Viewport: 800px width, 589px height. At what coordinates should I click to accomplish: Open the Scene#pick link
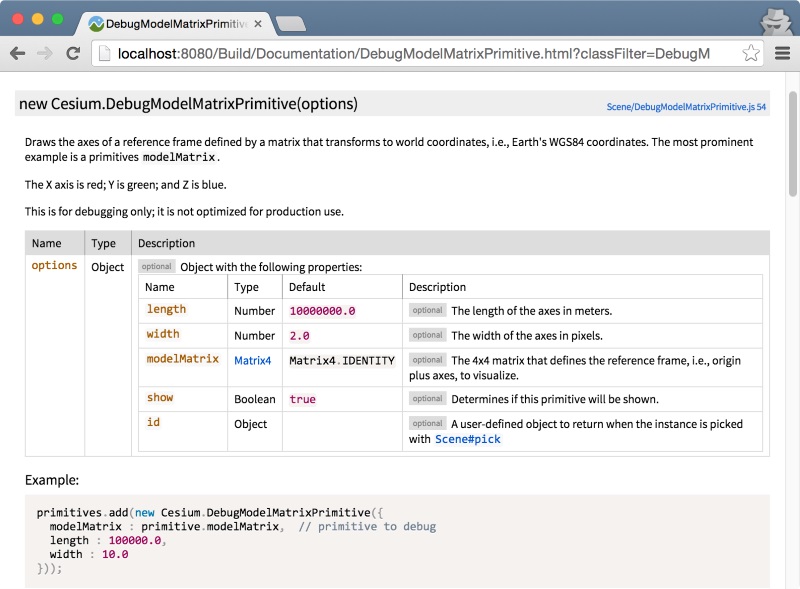467,439
